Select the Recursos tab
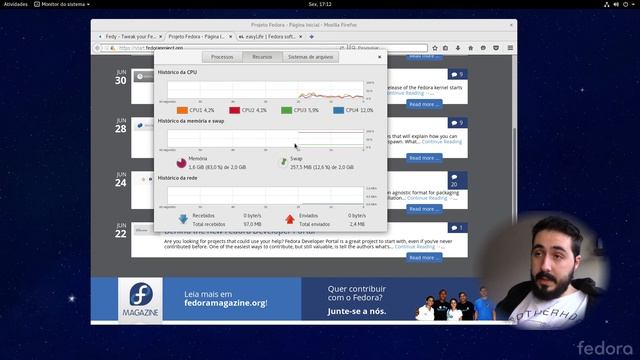 point(262,57)
